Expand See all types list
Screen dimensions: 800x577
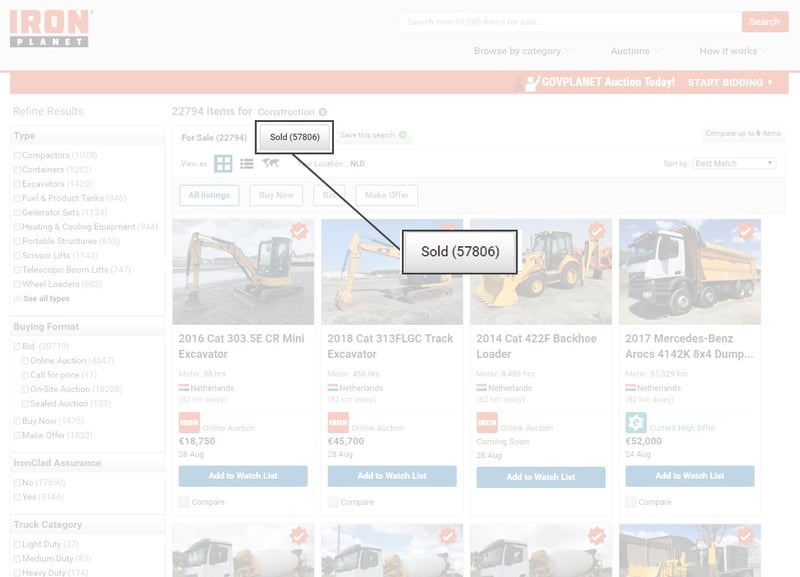(46, 298)
